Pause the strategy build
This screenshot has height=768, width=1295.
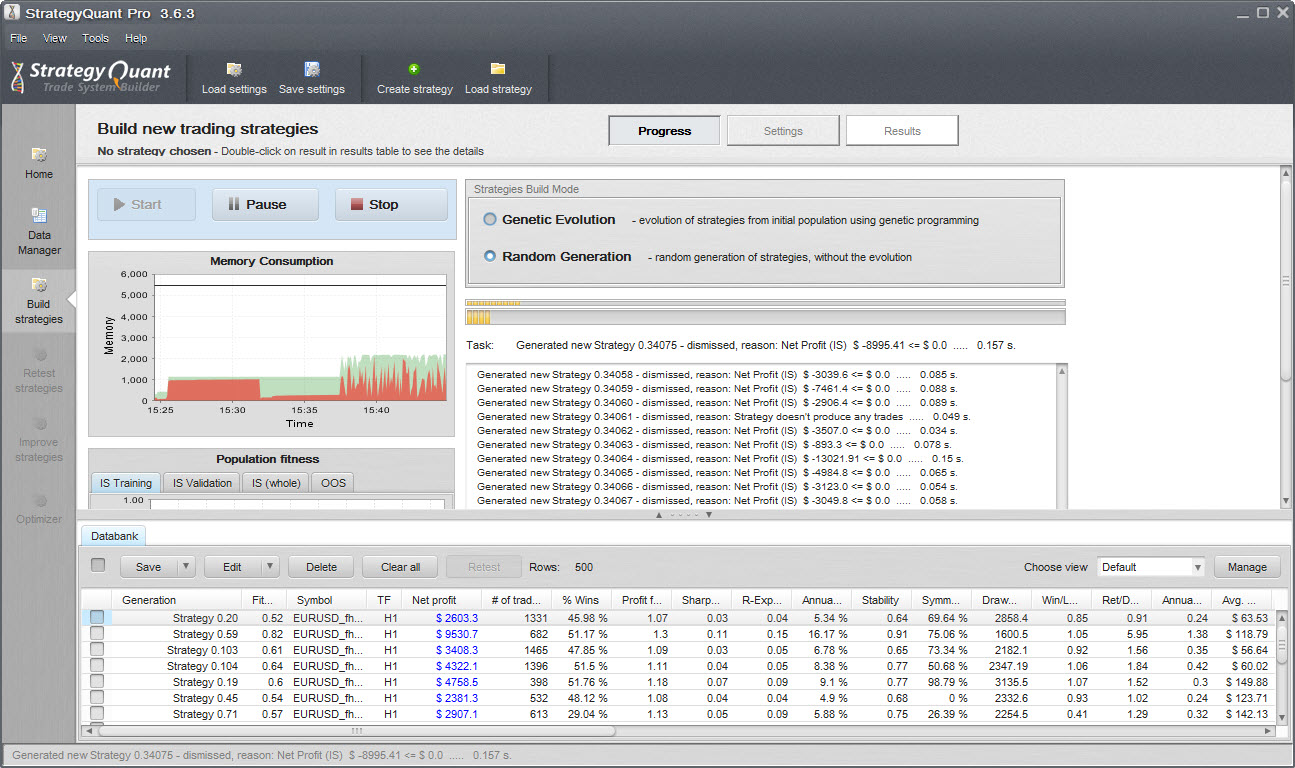pos(265,204)
